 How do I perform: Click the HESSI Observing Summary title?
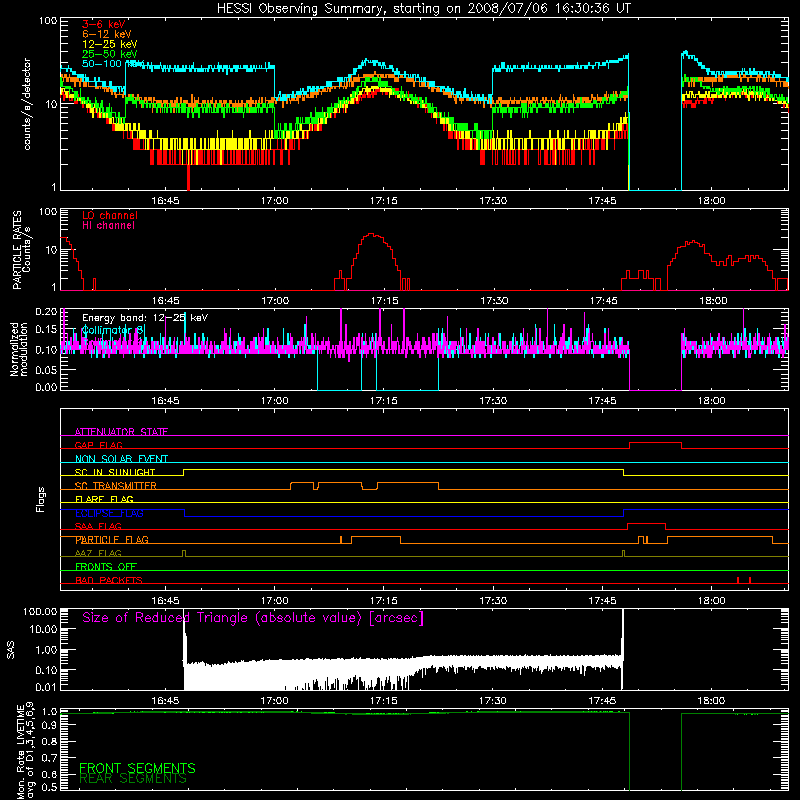coord(424,8)
